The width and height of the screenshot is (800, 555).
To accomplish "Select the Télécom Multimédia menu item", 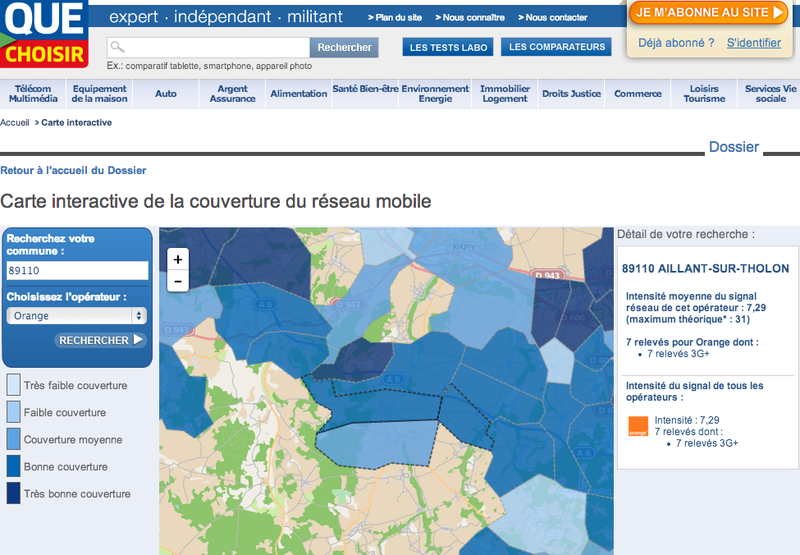I will [x=32, y=94].
